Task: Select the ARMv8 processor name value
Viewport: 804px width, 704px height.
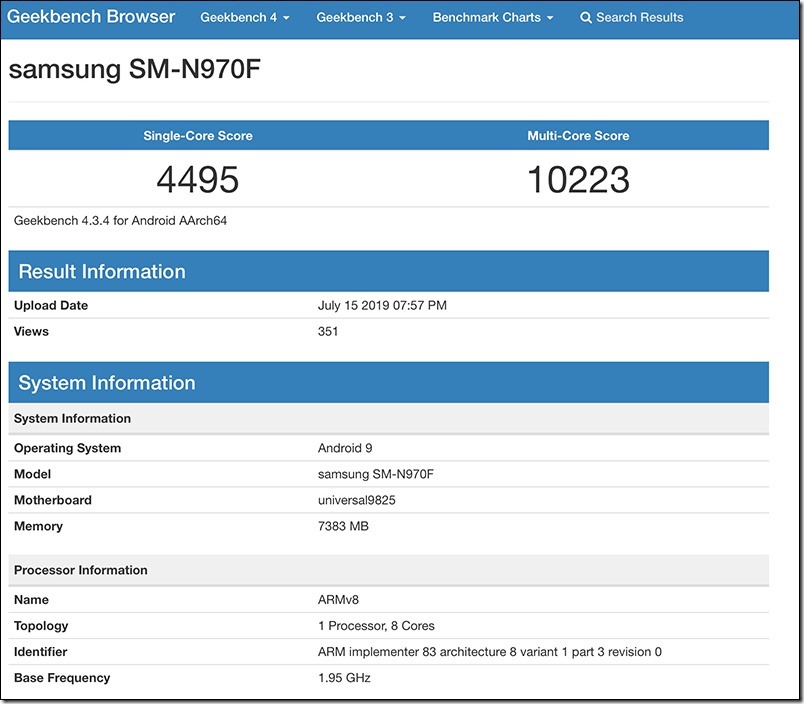Action: 338,600
